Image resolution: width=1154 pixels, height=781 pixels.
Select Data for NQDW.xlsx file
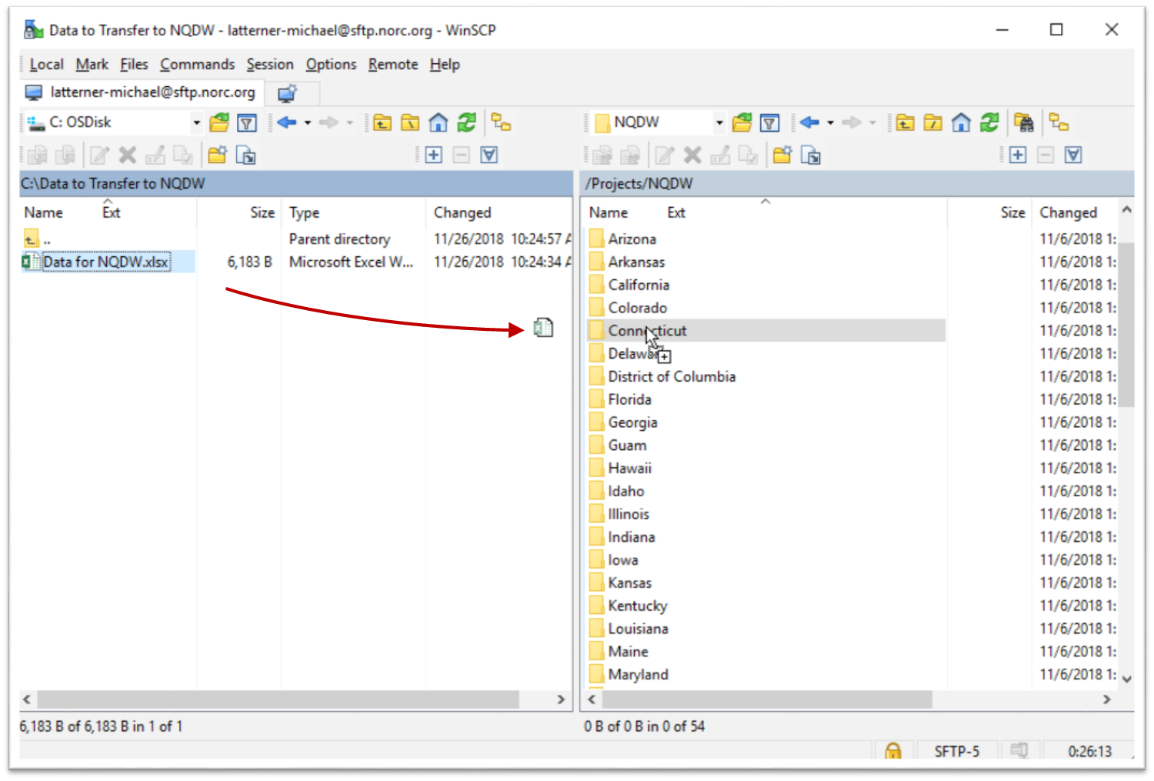106,262
